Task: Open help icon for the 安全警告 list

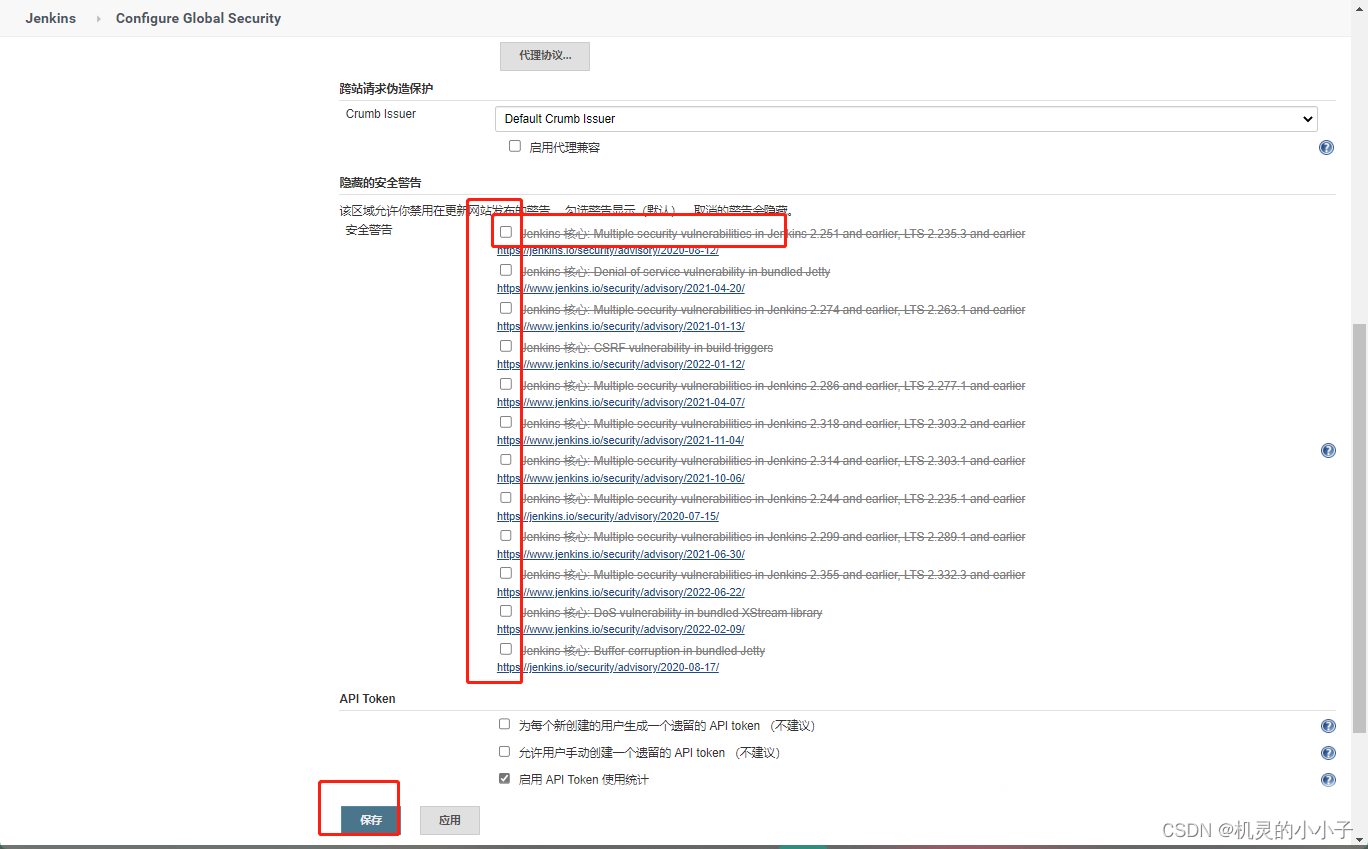Action: (x=1328, y=451)
